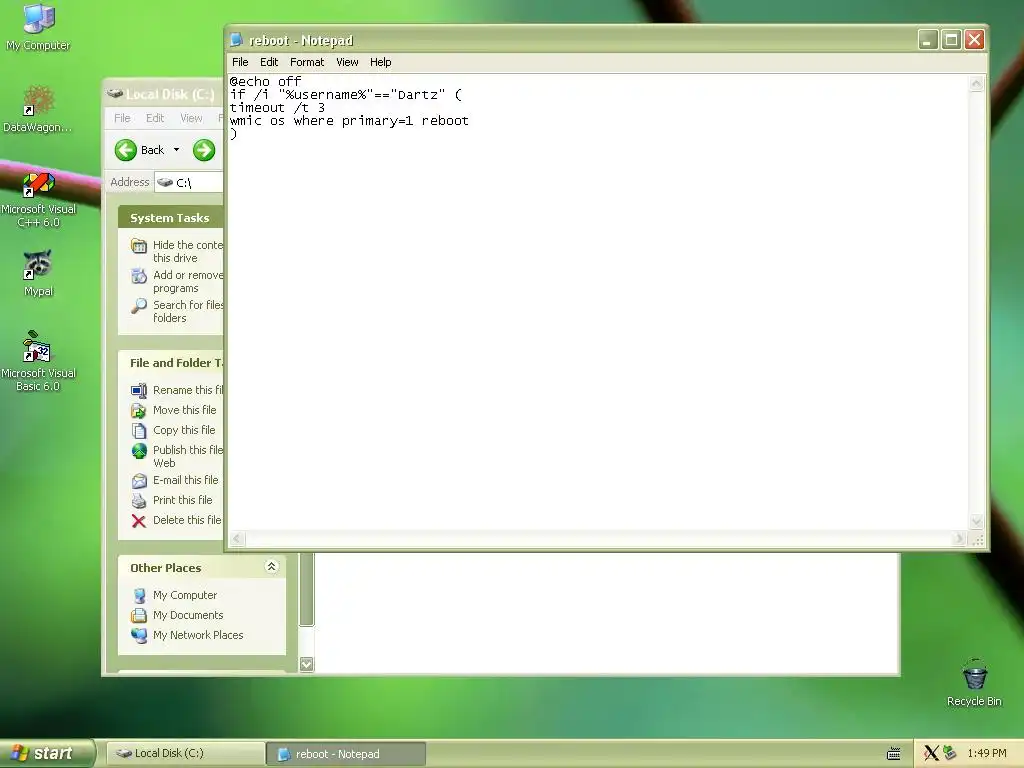
Task: Open My Computer desktop icon
Action: pos(38,27)
